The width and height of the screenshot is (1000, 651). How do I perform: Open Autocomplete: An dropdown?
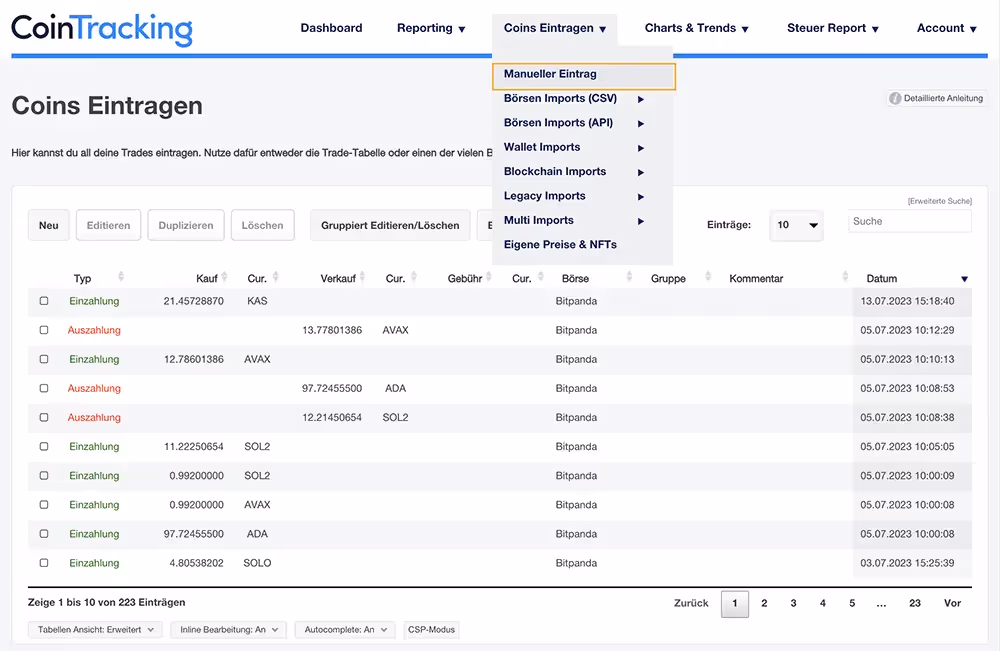coord(345,630)
